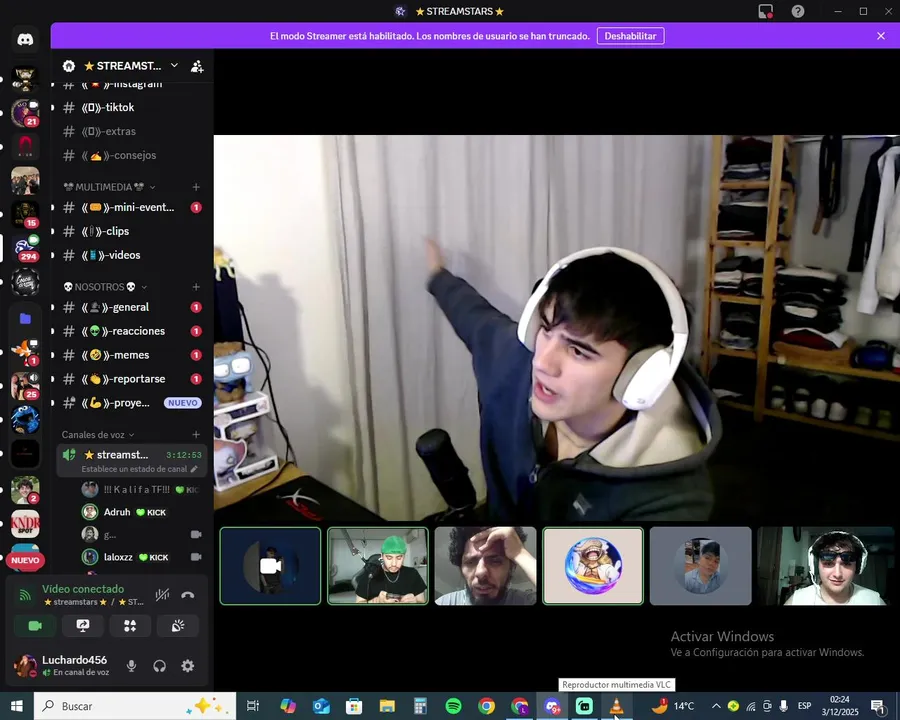Open the proye... channel marked NUEVO
Viewport: 900px width, 720px height.
131,403
